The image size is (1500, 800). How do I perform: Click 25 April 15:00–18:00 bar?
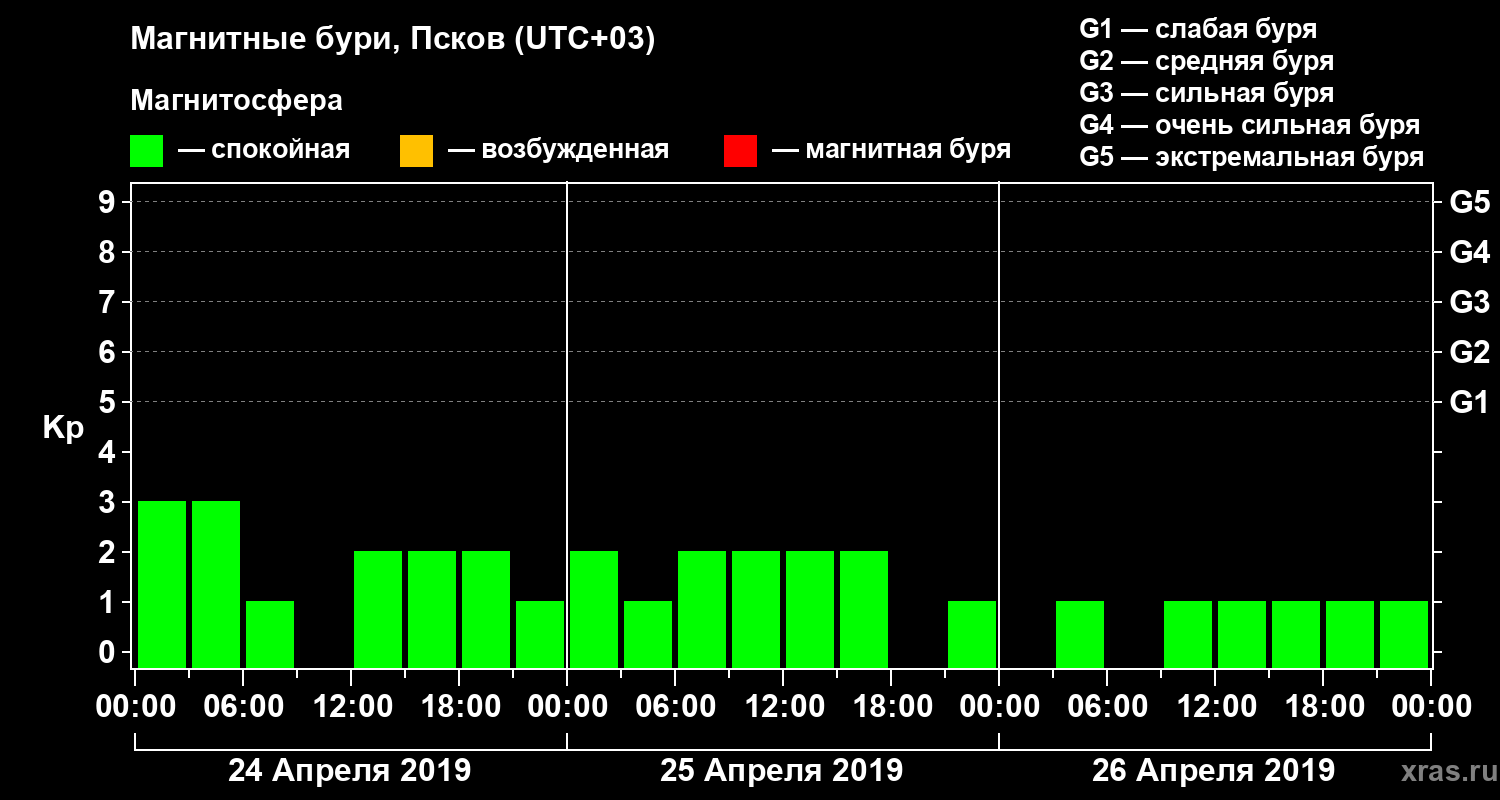click(864, 609)
